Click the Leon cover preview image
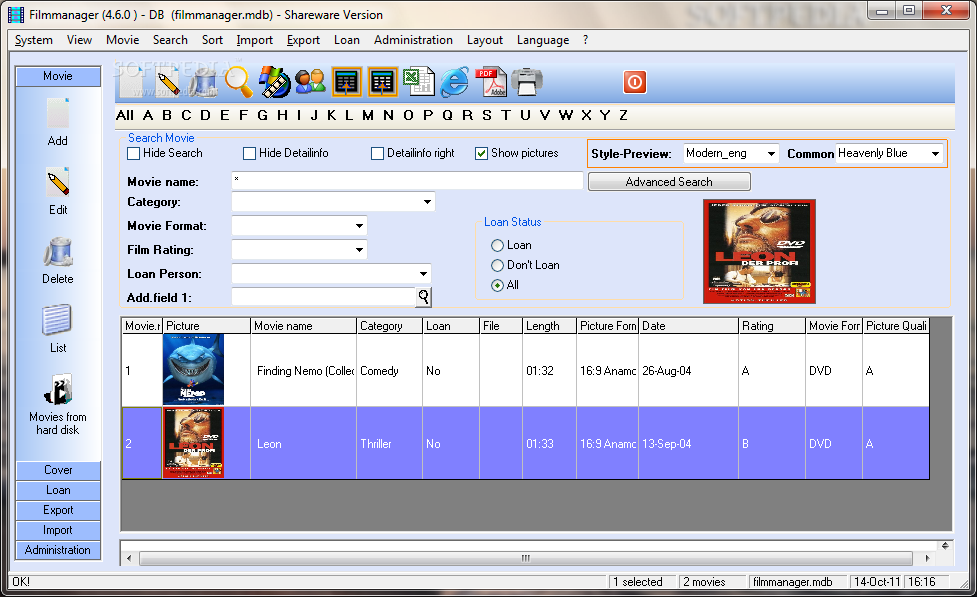This screenshot has height=597, width=977. [759, 251]
